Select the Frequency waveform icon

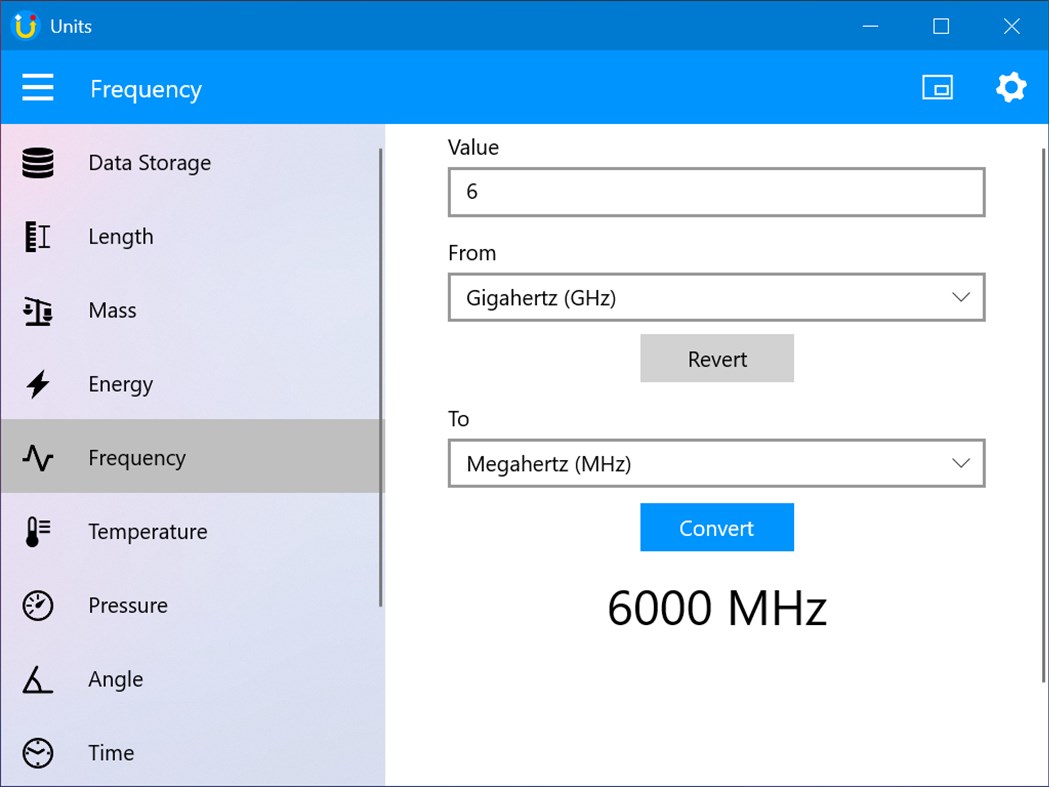coord(37,457)
